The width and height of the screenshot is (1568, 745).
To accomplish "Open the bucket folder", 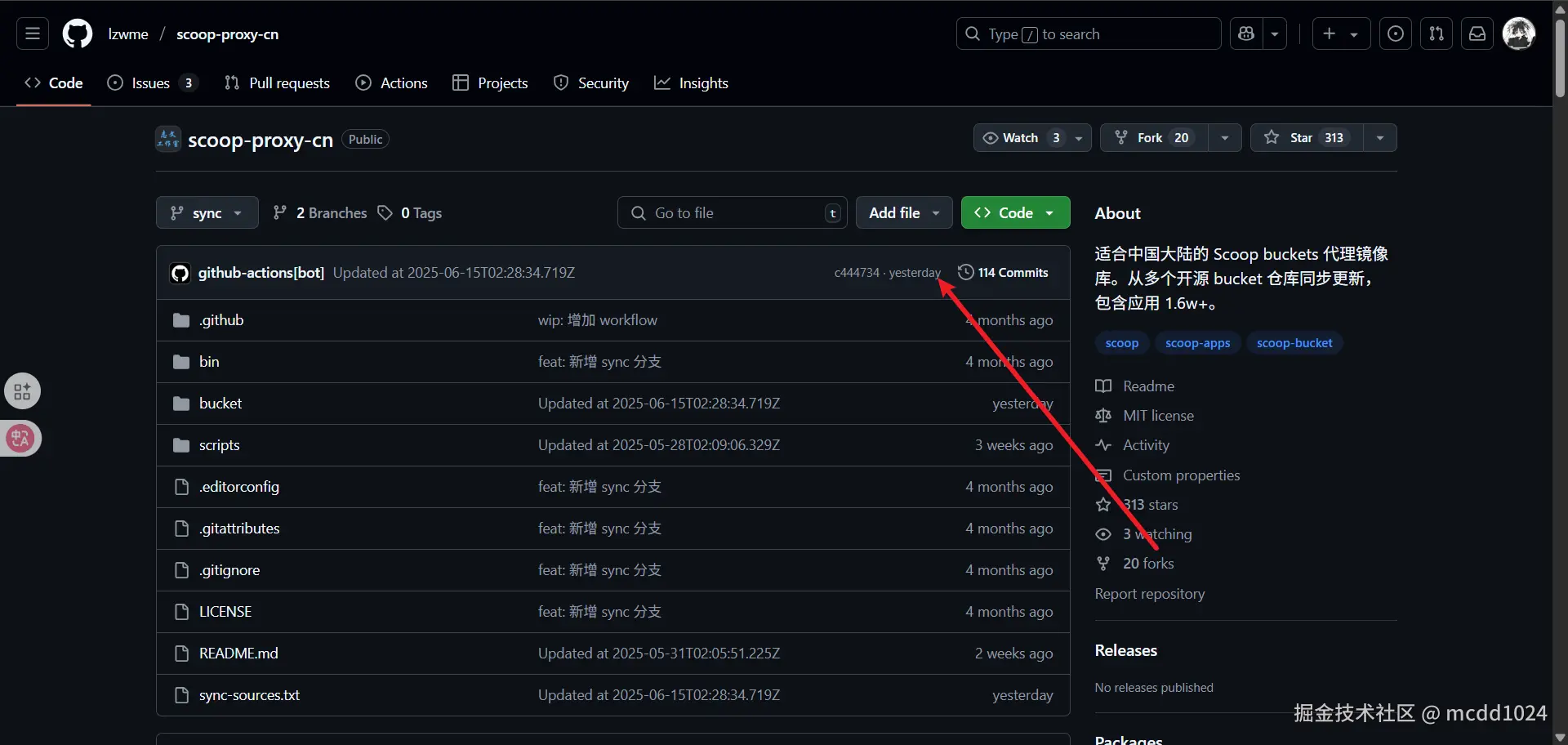I will click(220, 404).
